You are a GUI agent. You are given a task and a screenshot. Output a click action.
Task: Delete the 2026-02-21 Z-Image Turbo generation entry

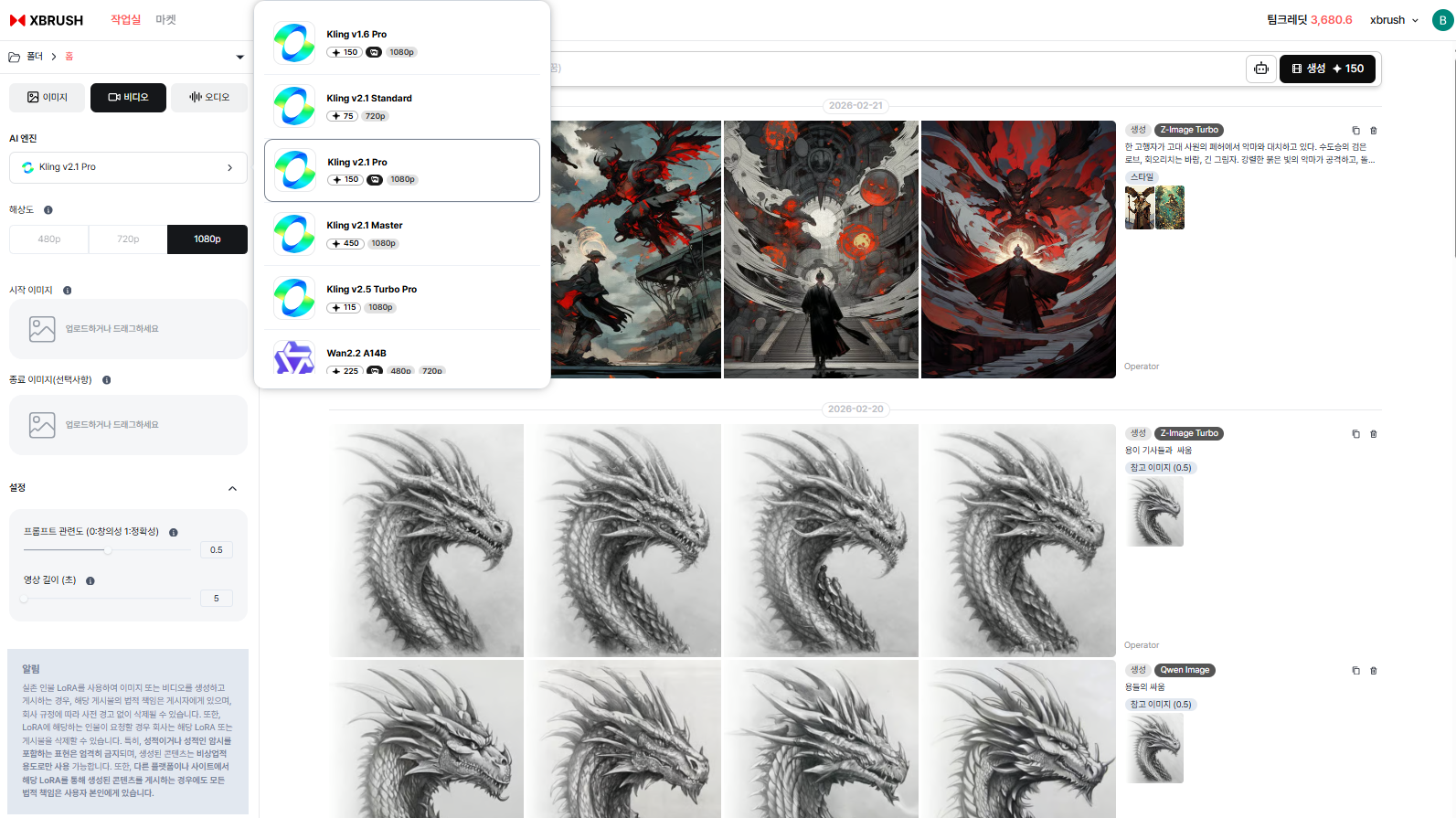pos(1373,131)
